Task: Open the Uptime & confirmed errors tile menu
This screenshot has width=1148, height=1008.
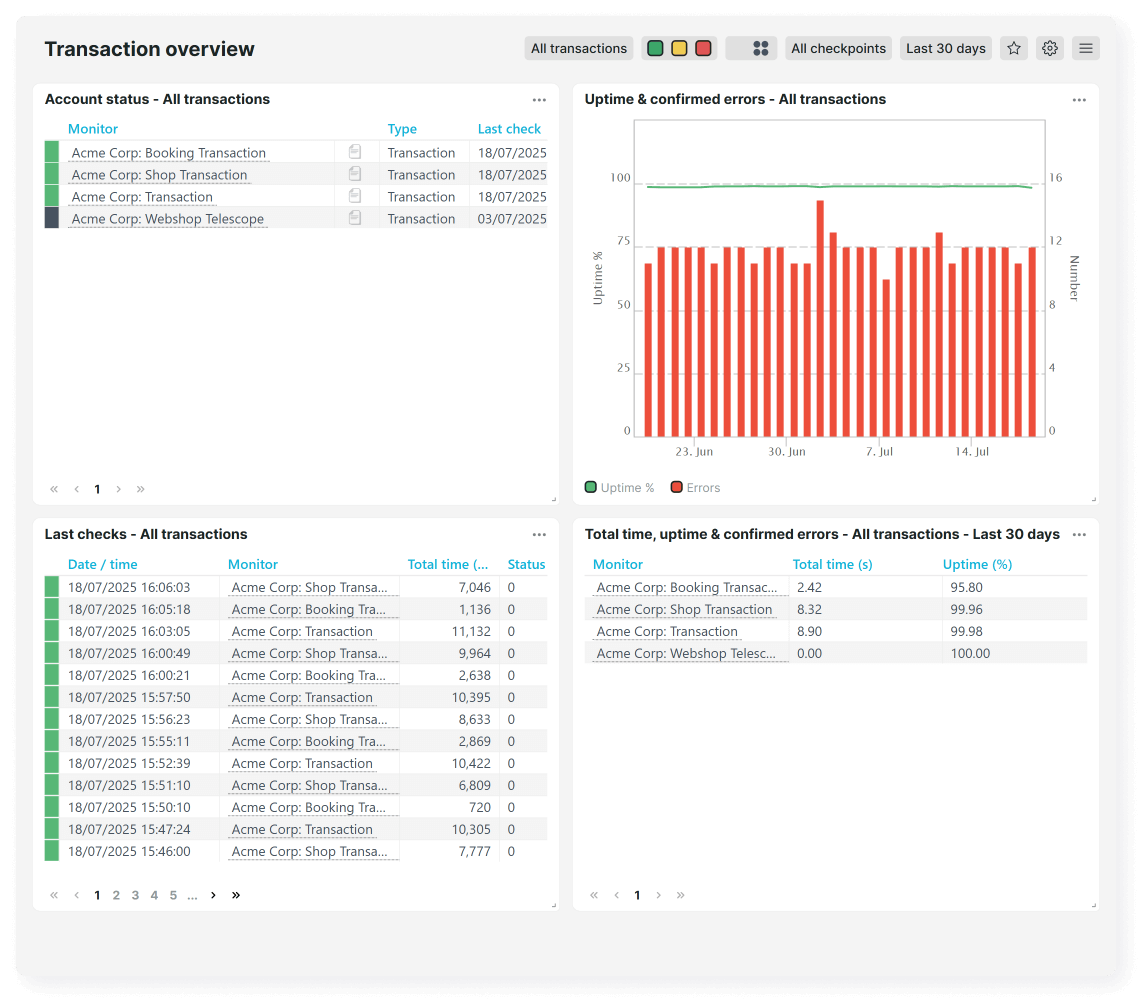Action: (1079, 99)
